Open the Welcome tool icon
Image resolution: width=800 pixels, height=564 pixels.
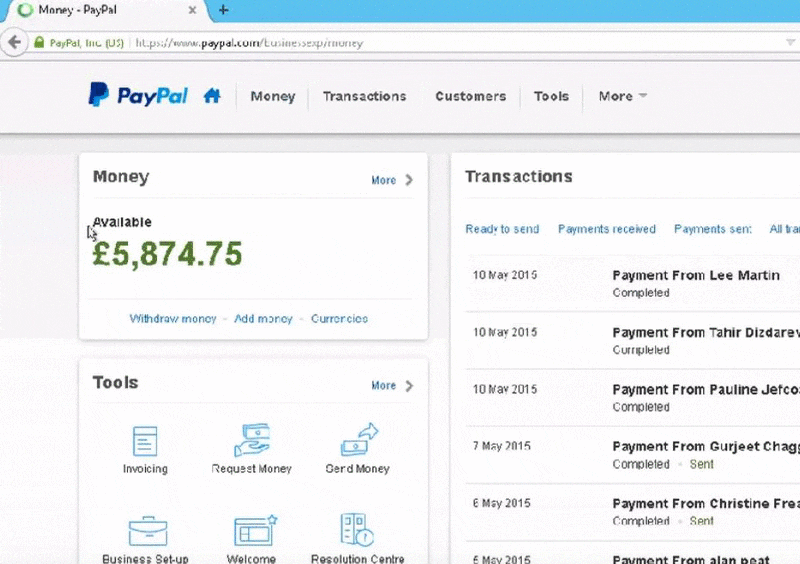point(253,530)
